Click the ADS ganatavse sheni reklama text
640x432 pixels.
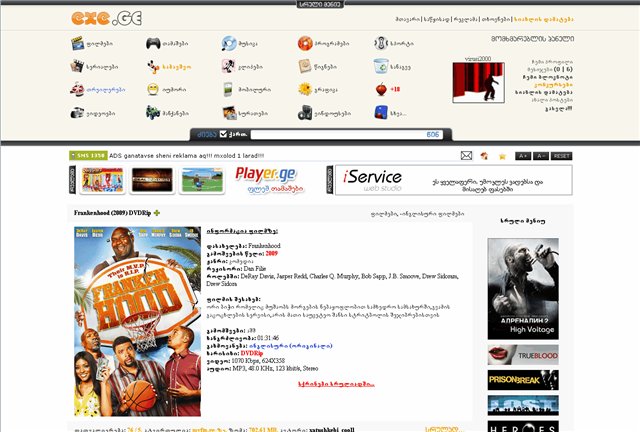click(x=187, y=156)
